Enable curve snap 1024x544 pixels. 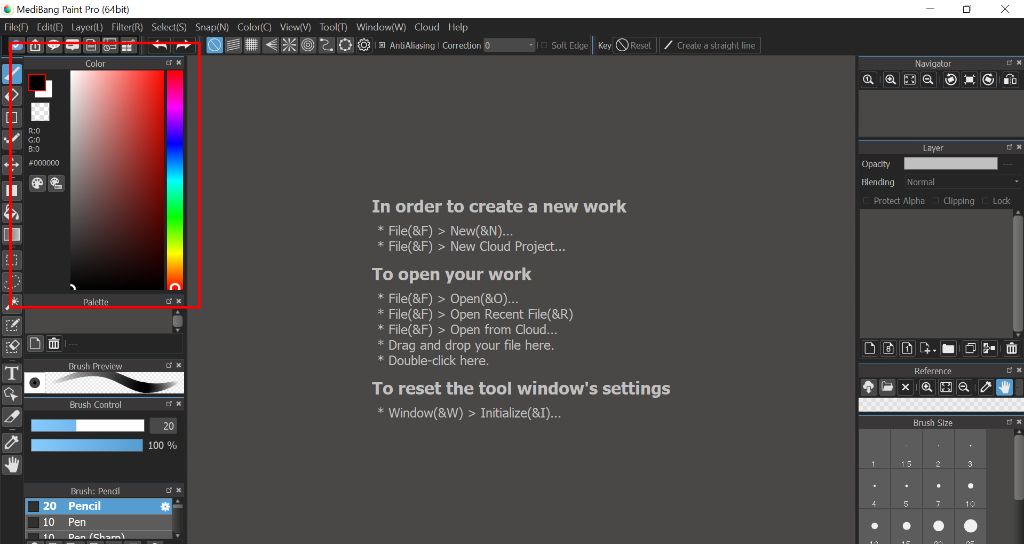point(327,45)
